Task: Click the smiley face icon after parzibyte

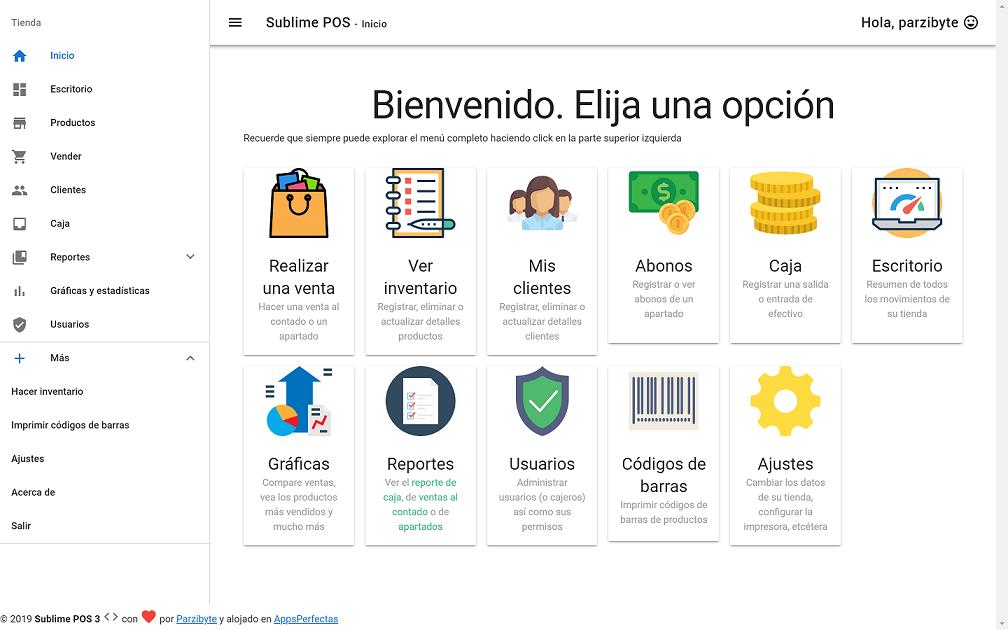Action: [x=971, y=22]
